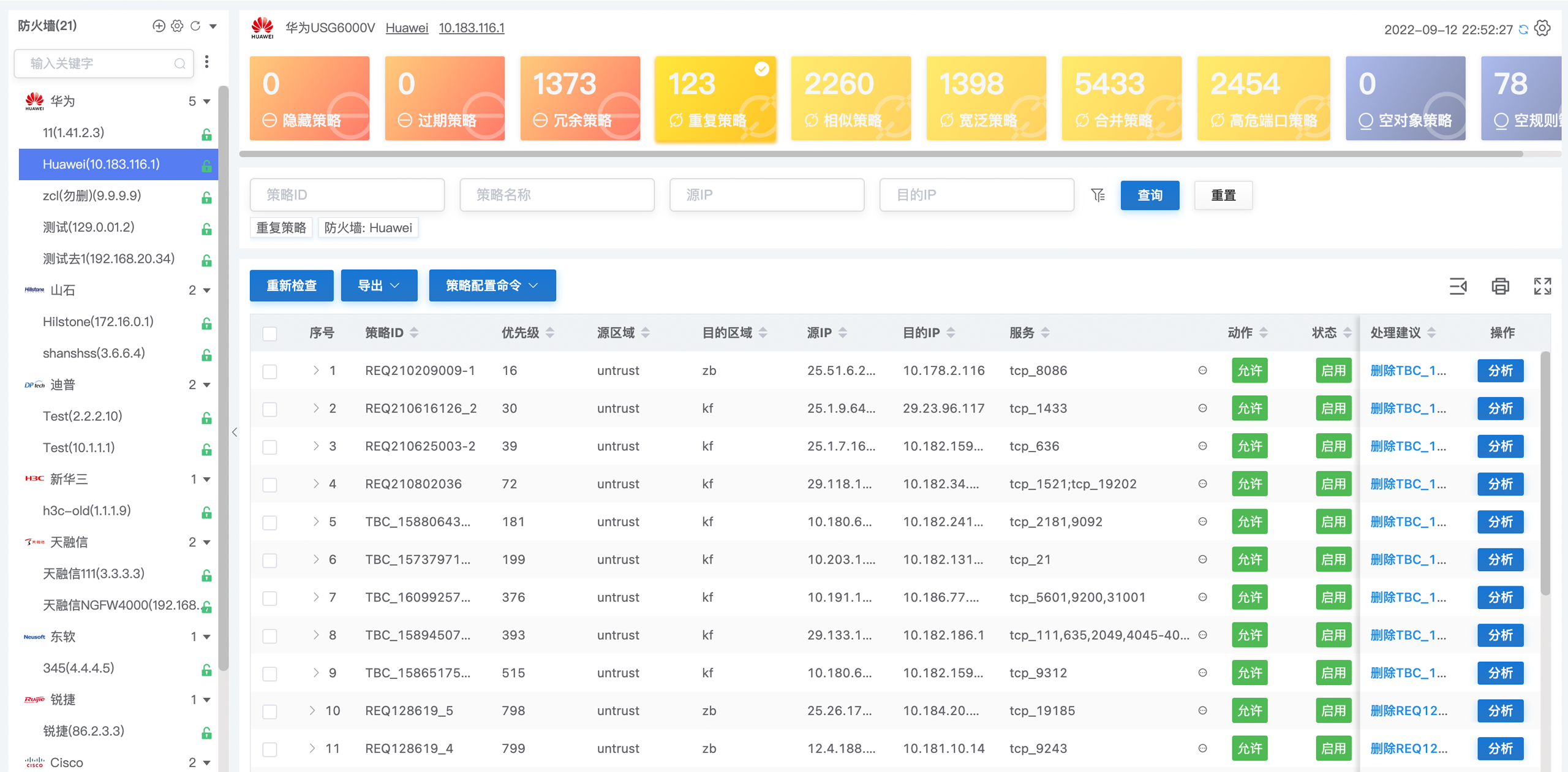This screenshot has height=772, width=1568.
Task: Check row with priority 181
Action: click(x=269, y=523)
